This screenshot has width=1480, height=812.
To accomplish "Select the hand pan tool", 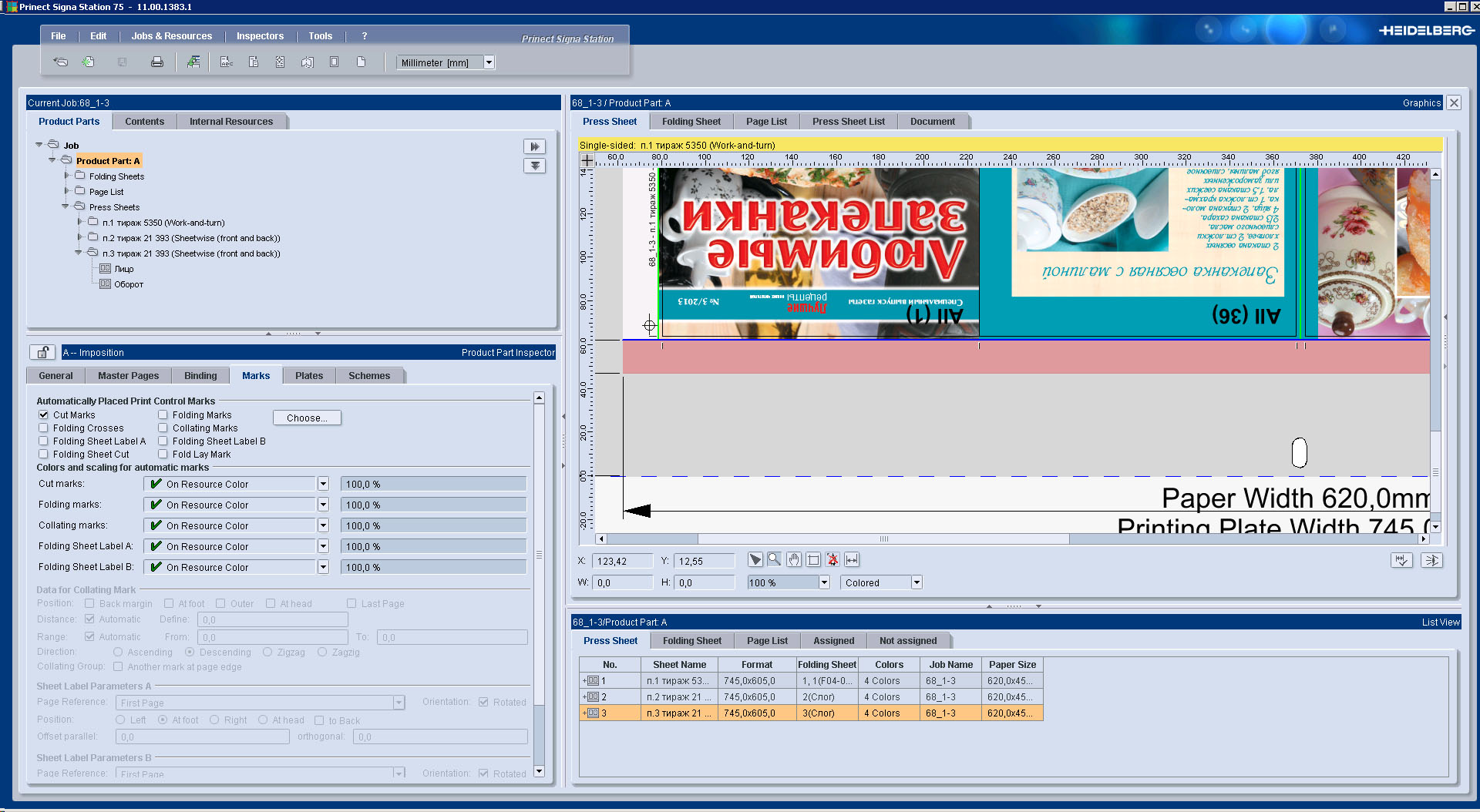I will (x=794, y=560).
